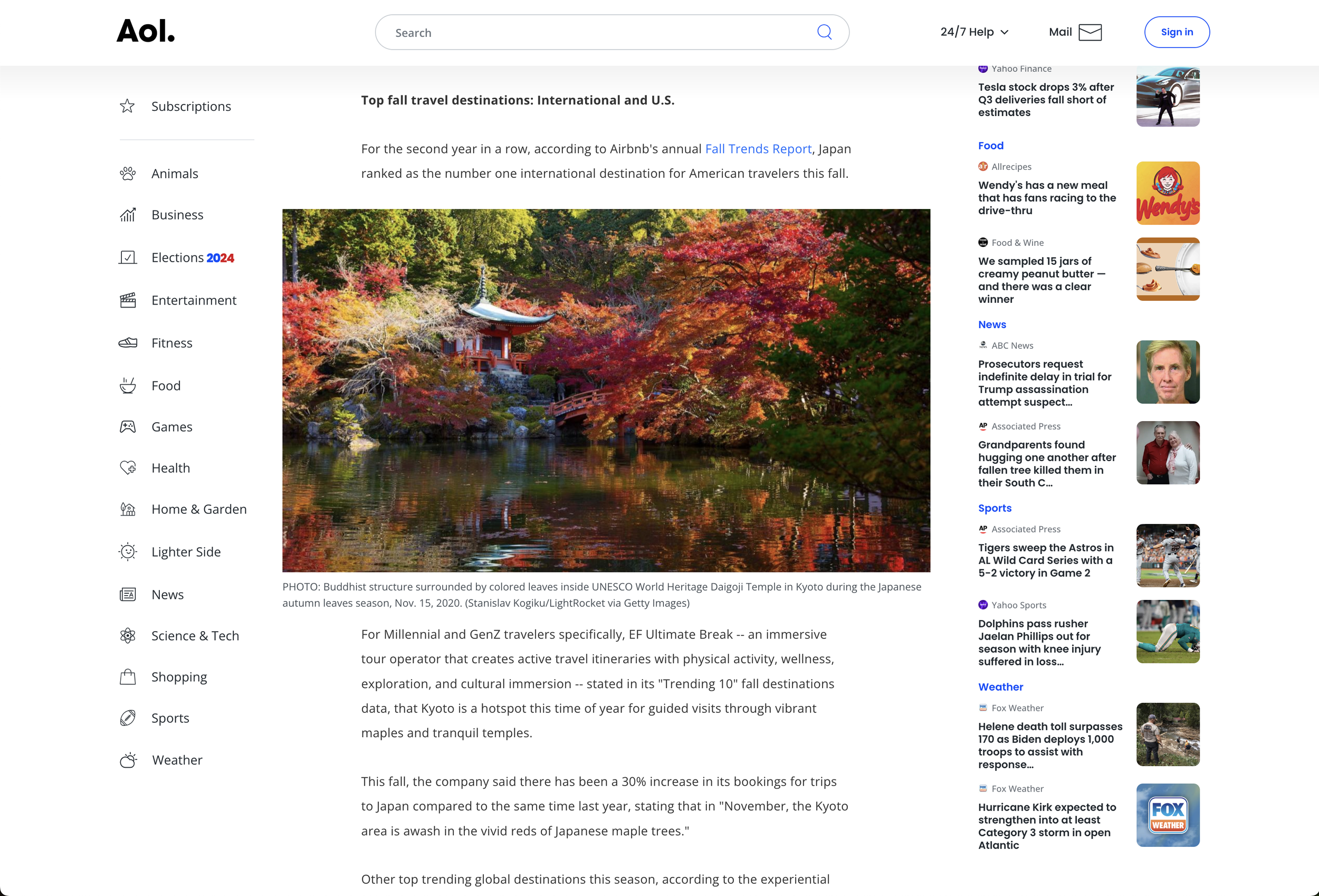Screen dimensions: 1319x896
Task: Click the Fox Weather logo thumbnail
Action: point(1168,815)
